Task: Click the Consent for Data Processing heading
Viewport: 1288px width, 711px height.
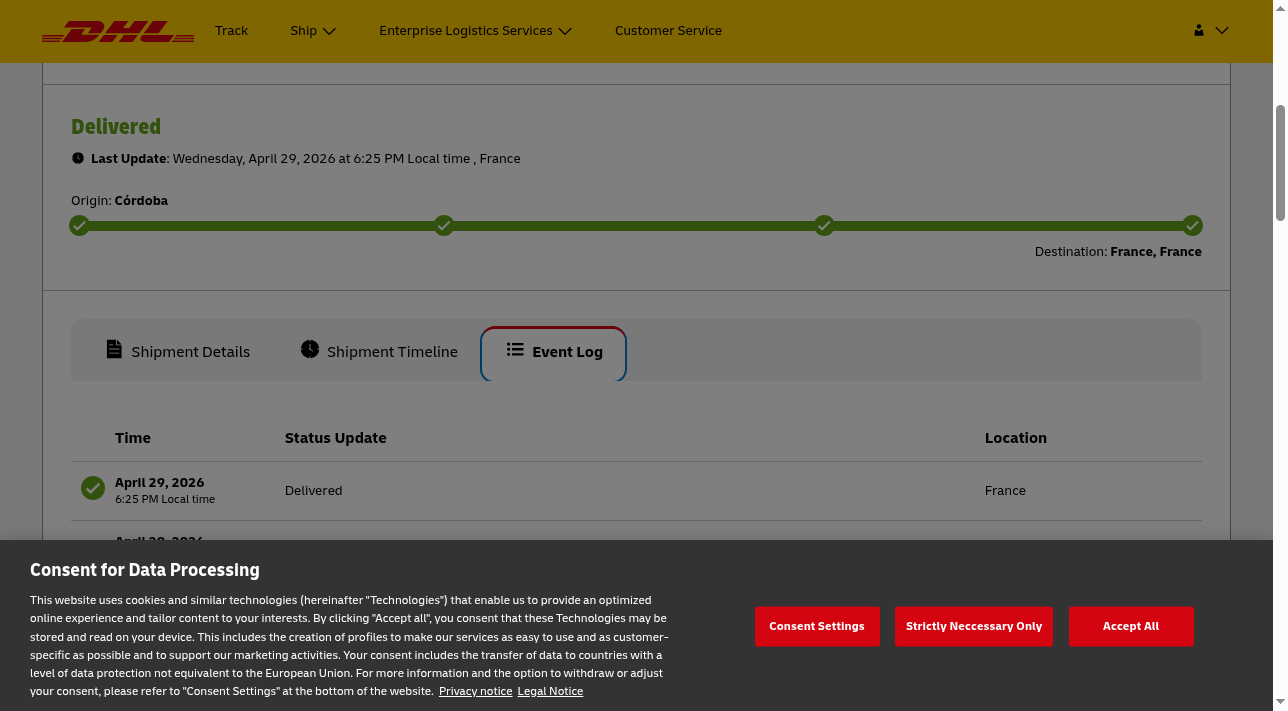Action: [145, 570]
